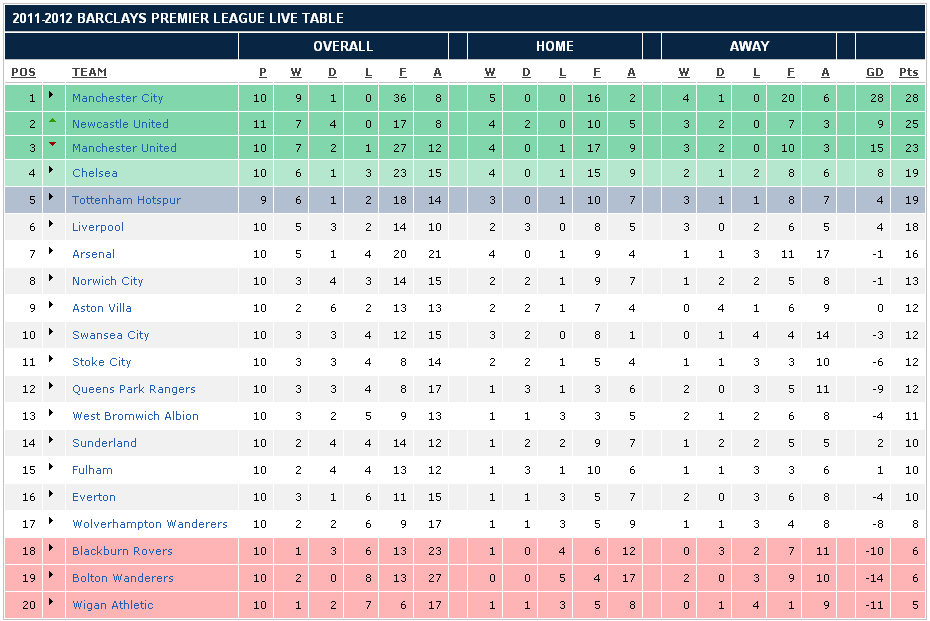This screenshot has height=621, width=930.
Task: Click the arrow icon beside Arsenal
Action: click(x=52, y=253)
